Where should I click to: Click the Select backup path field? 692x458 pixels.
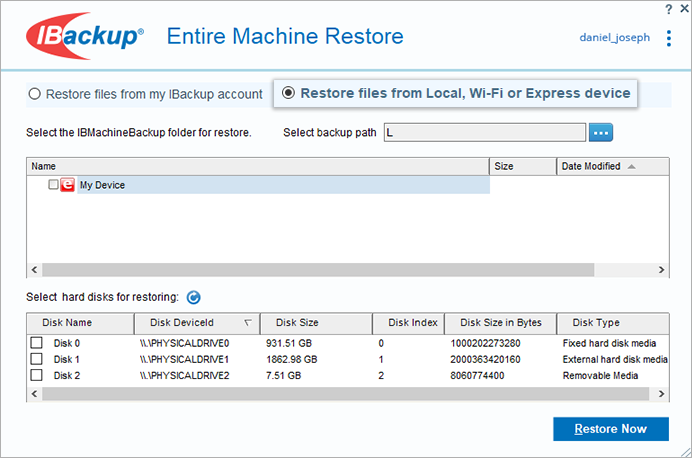tap(485, 132)
